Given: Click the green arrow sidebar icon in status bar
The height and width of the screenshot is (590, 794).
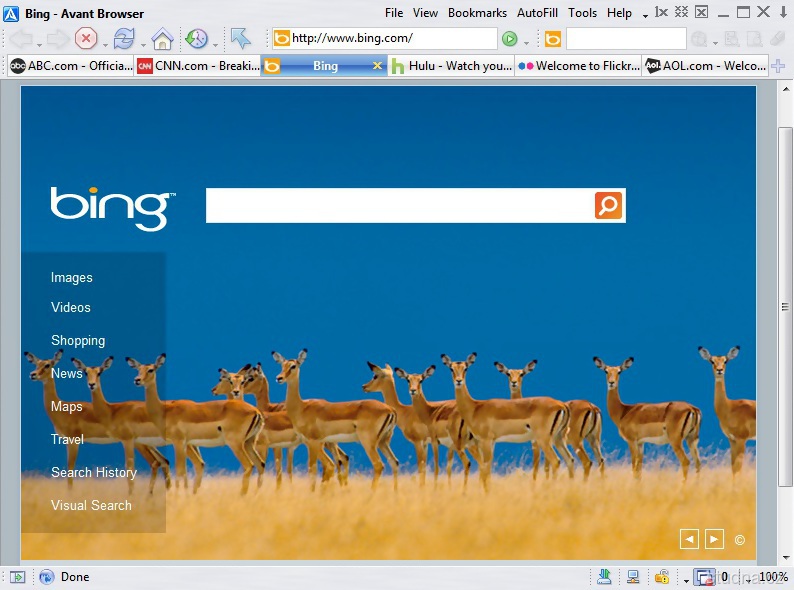Looking at the screenshot, I should [17, 577].
